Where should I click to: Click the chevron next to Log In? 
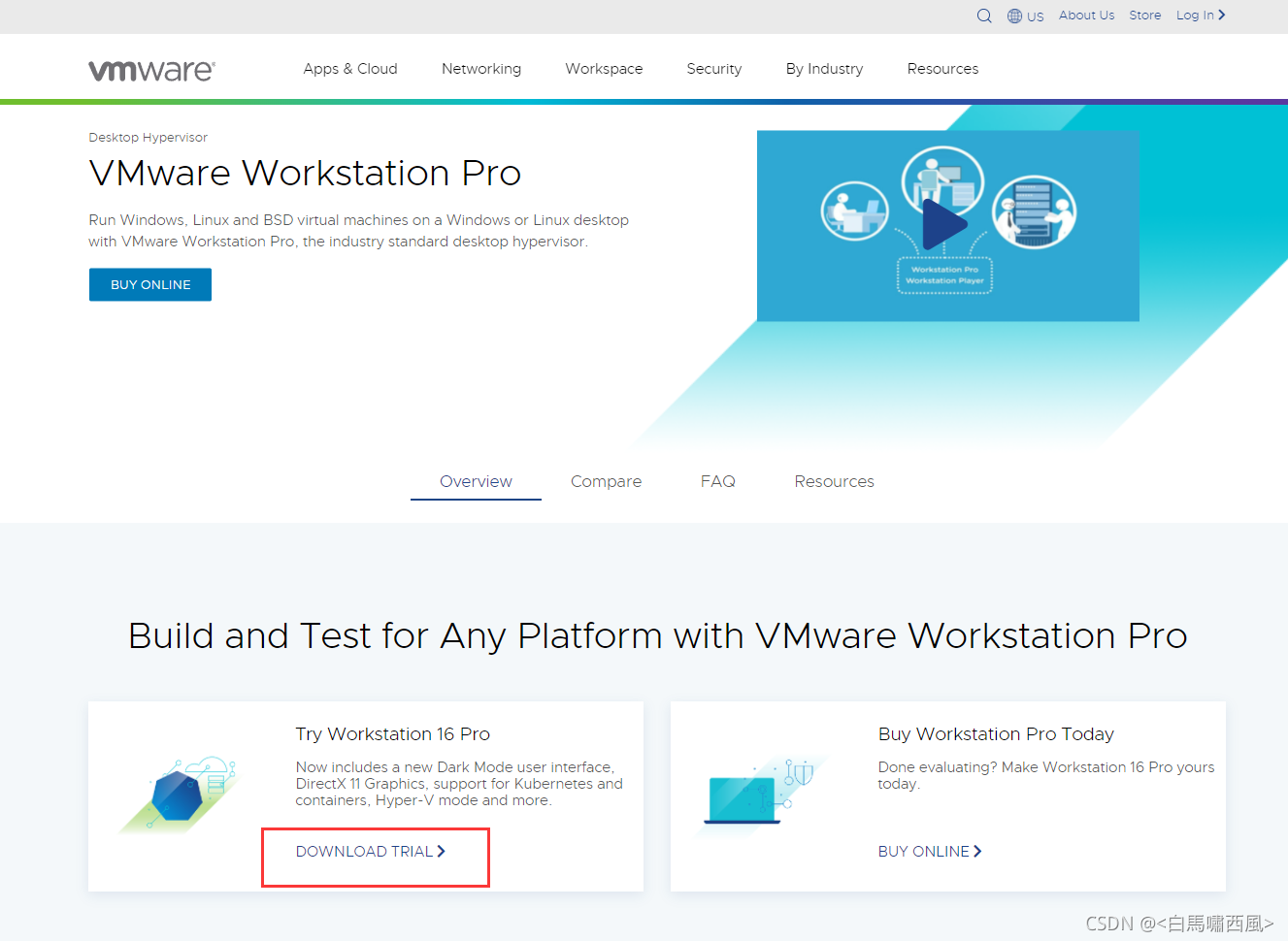1223,15
